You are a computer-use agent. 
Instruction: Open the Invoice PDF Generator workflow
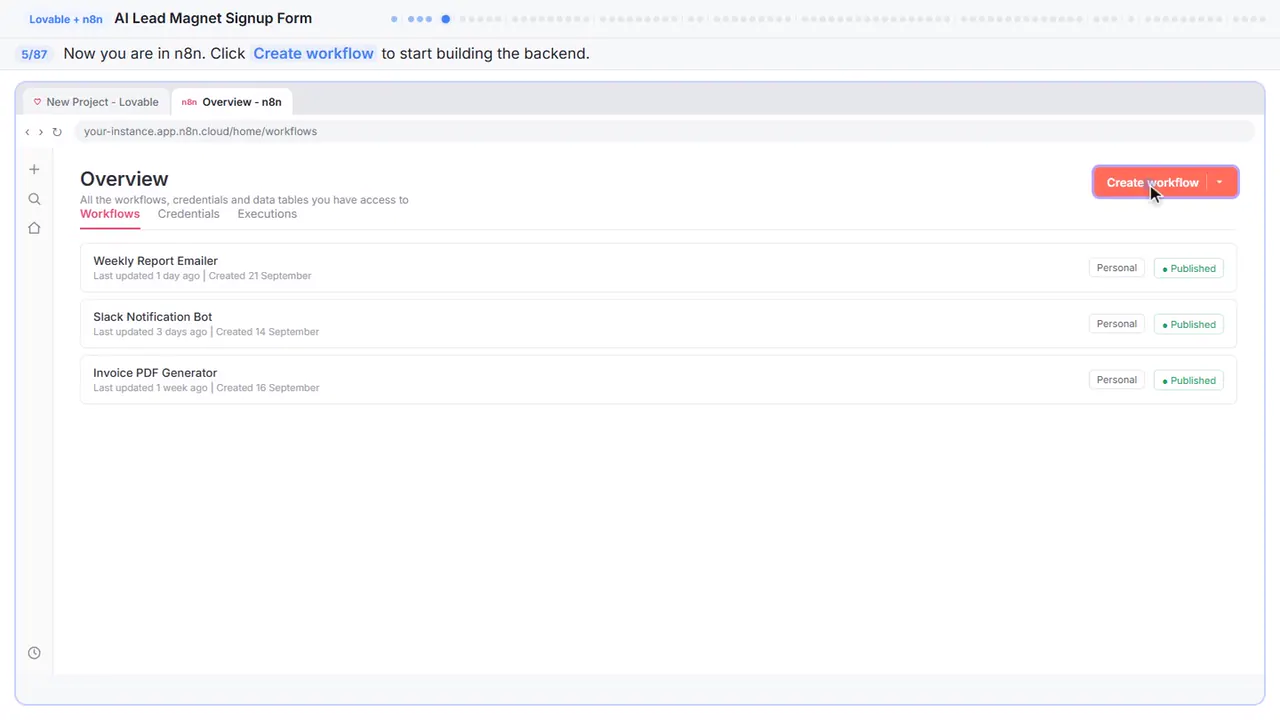658,380
